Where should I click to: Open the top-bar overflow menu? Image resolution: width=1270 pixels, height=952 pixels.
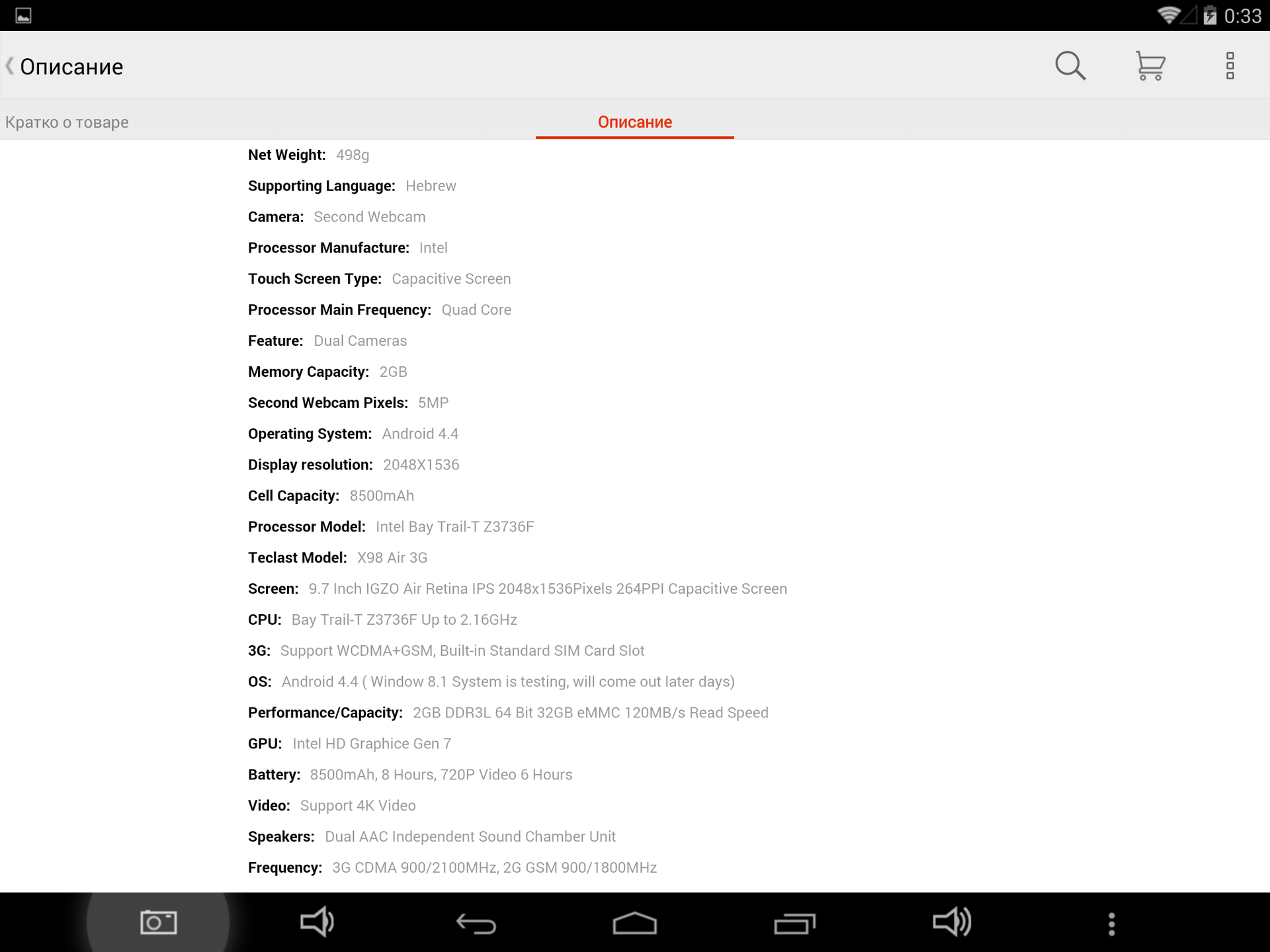[x=1230, y=65]
